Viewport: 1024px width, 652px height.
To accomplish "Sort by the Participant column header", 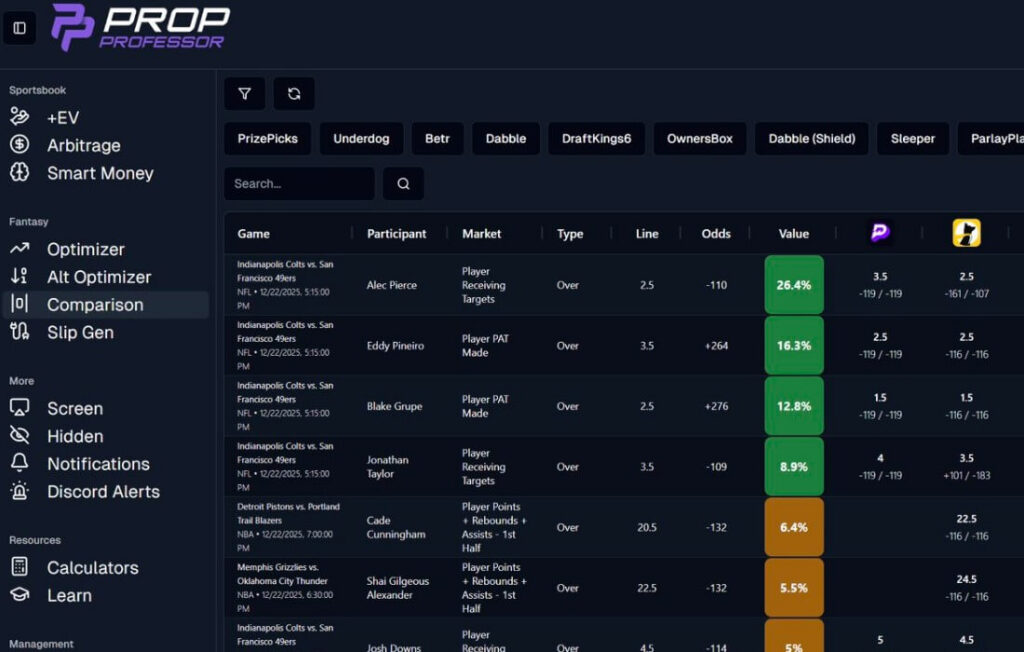I will [x=396, y=234].
